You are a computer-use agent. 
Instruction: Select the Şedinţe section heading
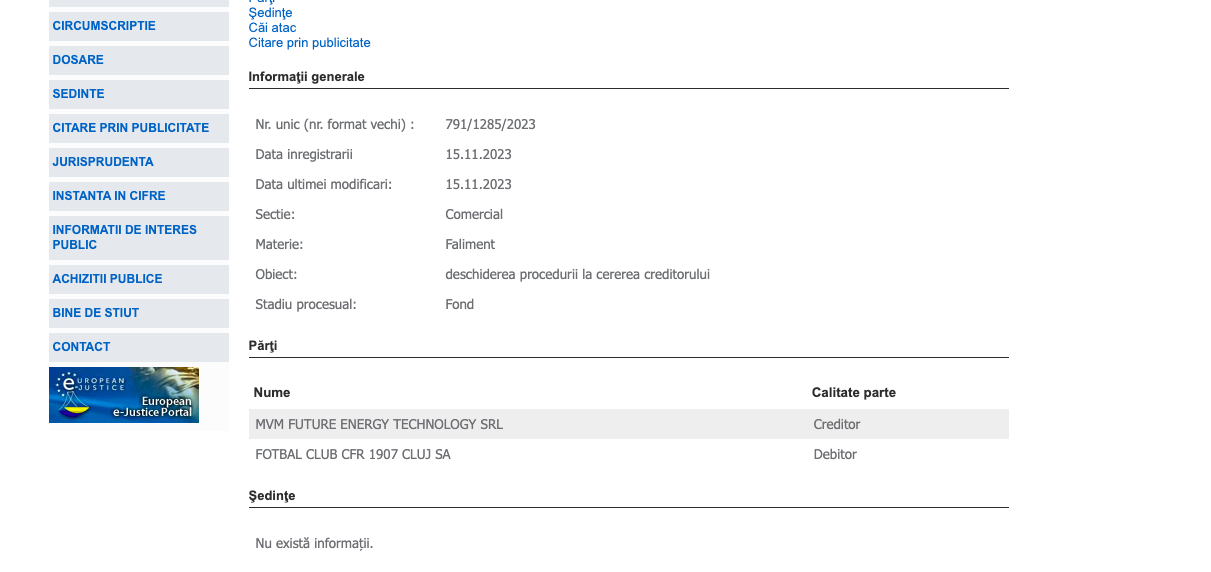[x=272, y=496]
